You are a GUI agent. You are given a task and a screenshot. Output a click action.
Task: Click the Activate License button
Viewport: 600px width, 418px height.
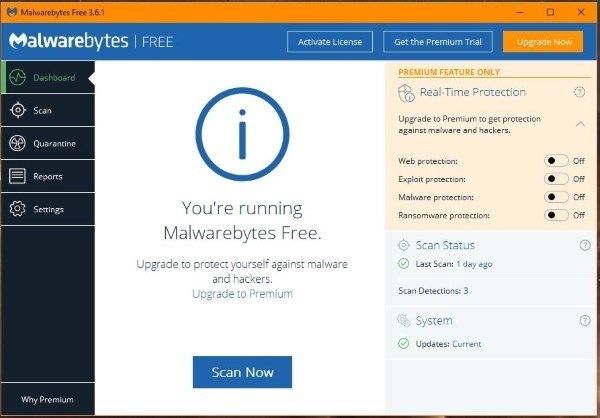click(330, 41)
